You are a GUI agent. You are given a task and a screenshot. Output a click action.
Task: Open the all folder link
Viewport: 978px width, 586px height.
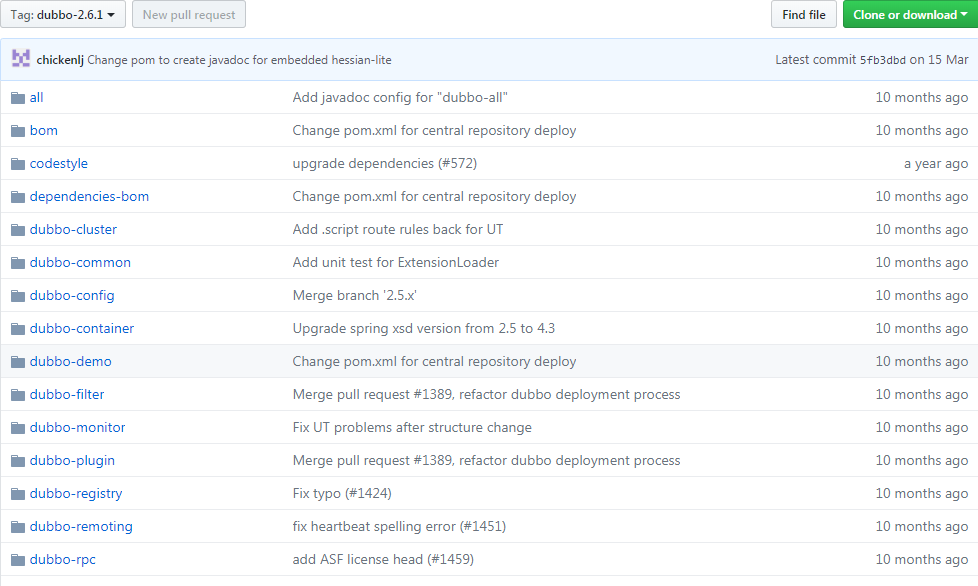click(36, 97)
